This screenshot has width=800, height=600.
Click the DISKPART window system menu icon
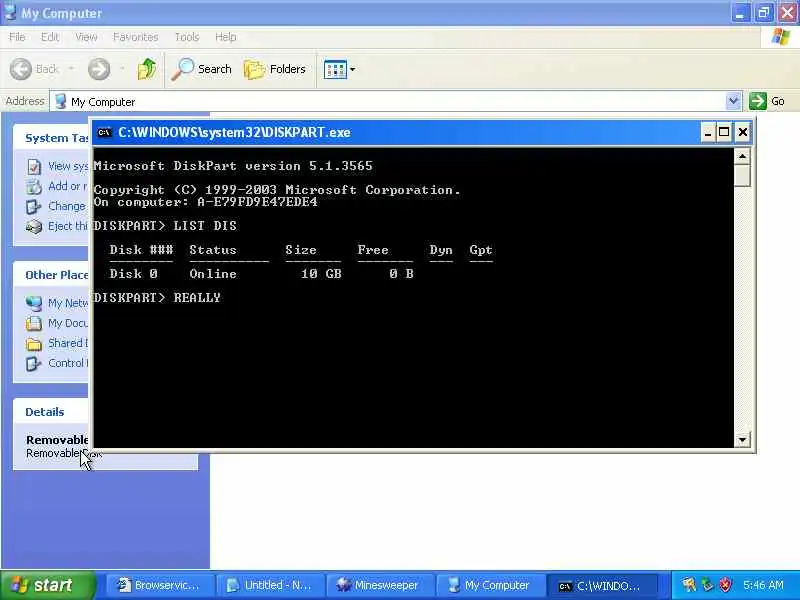click(105, 133)
